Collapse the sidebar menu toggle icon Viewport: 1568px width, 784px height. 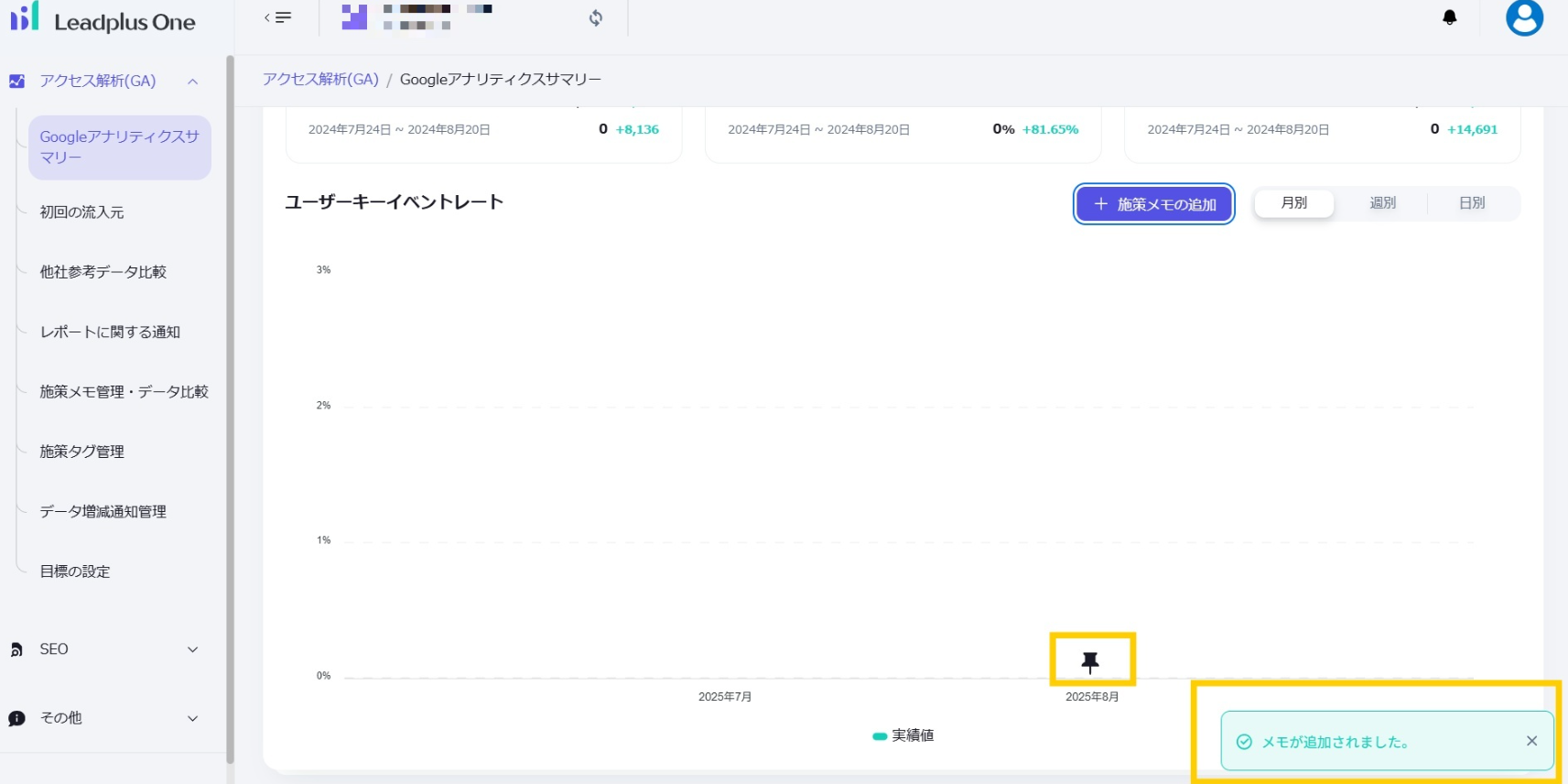pos(277,17)
